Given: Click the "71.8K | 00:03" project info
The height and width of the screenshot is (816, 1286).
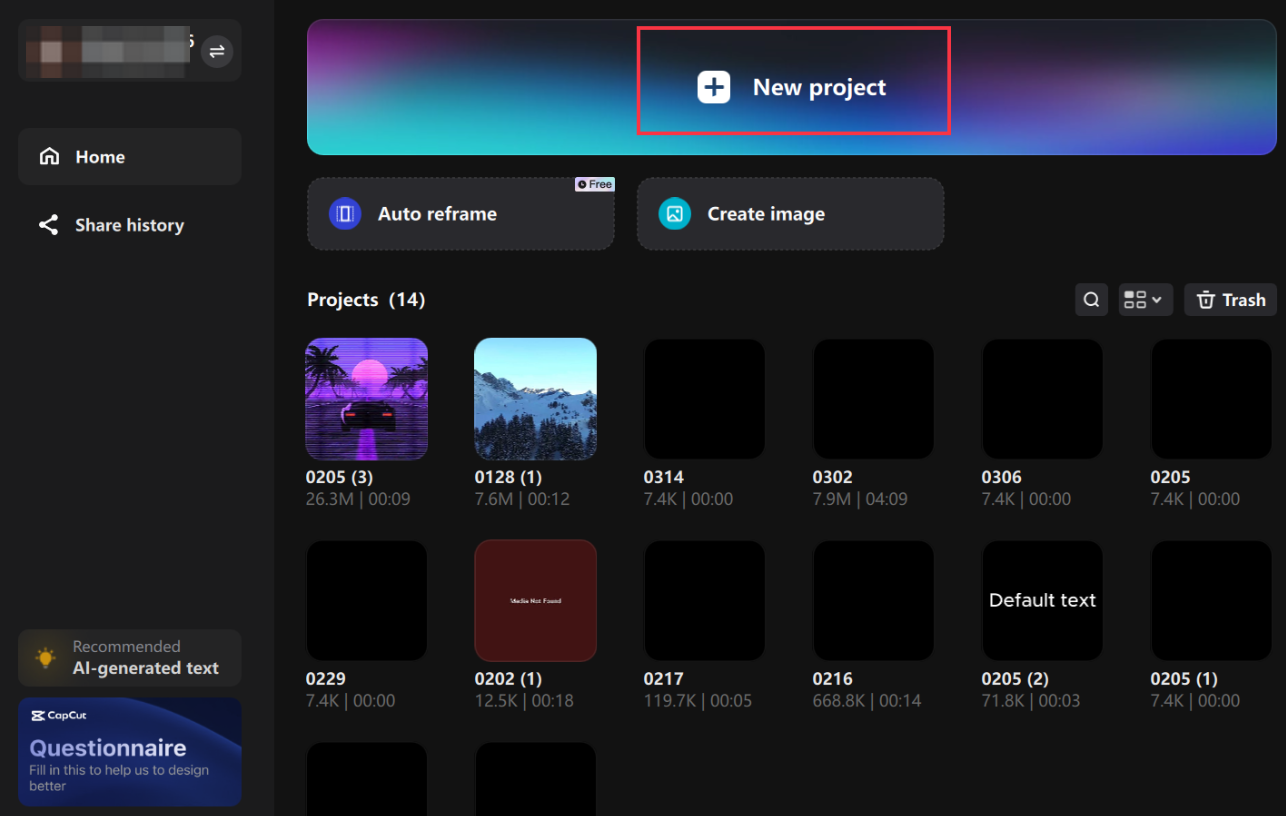Looking at the screenshot, I should tap(1031, 701).
